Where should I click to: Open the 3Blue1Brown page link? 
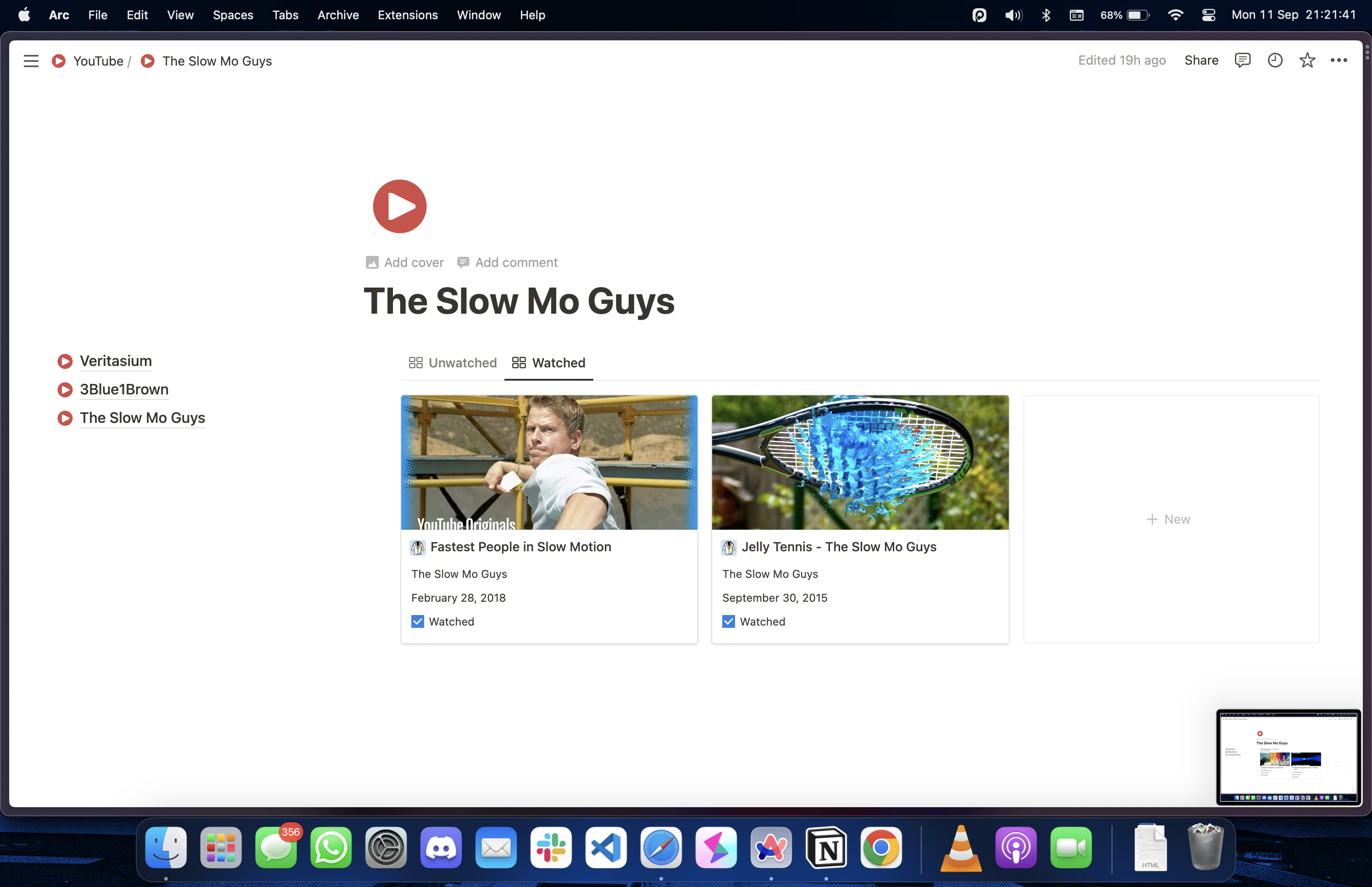pyautogui.click(x=124, y=389)
